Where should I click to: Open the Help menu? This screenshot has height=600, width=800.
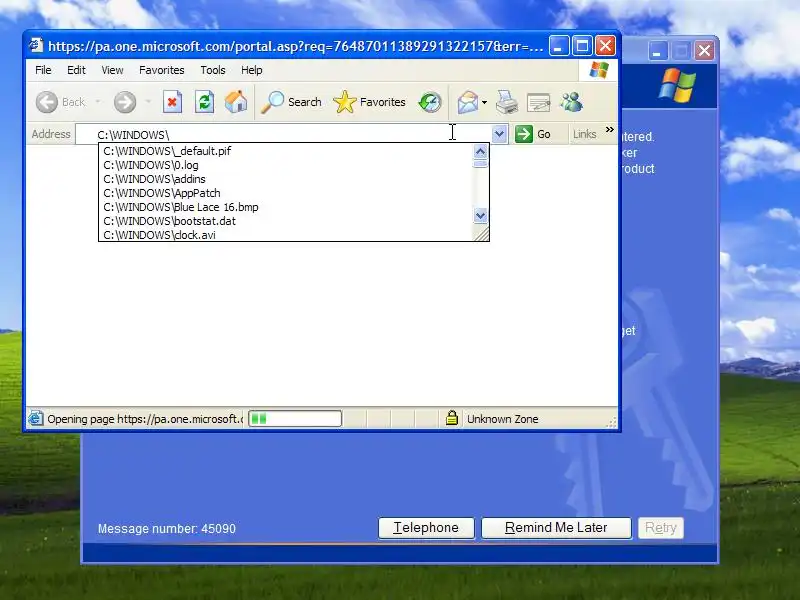[252, 70]
